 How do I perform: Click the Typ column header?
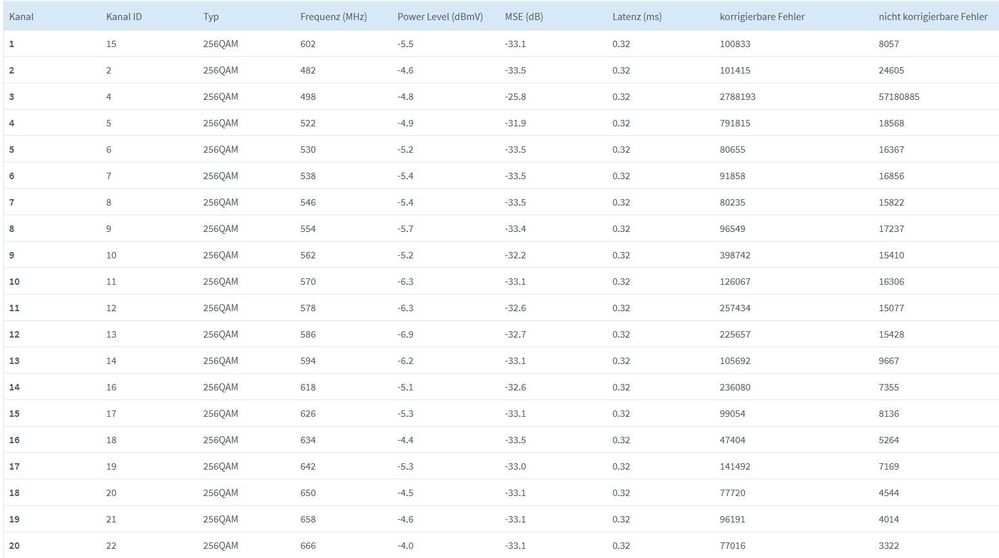[x=211, y=17]
